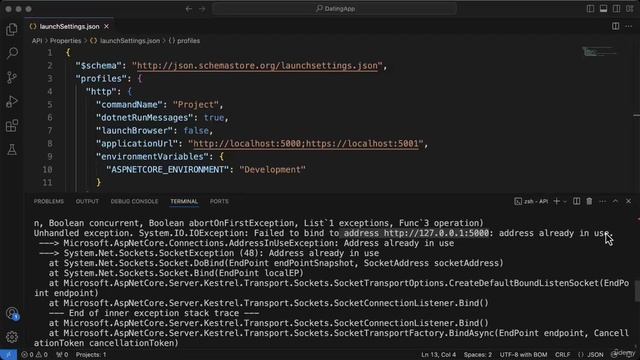Open editor More Actions ellipsis menu
The height and width of the screenshot is (360, 640).
(629, 26)
